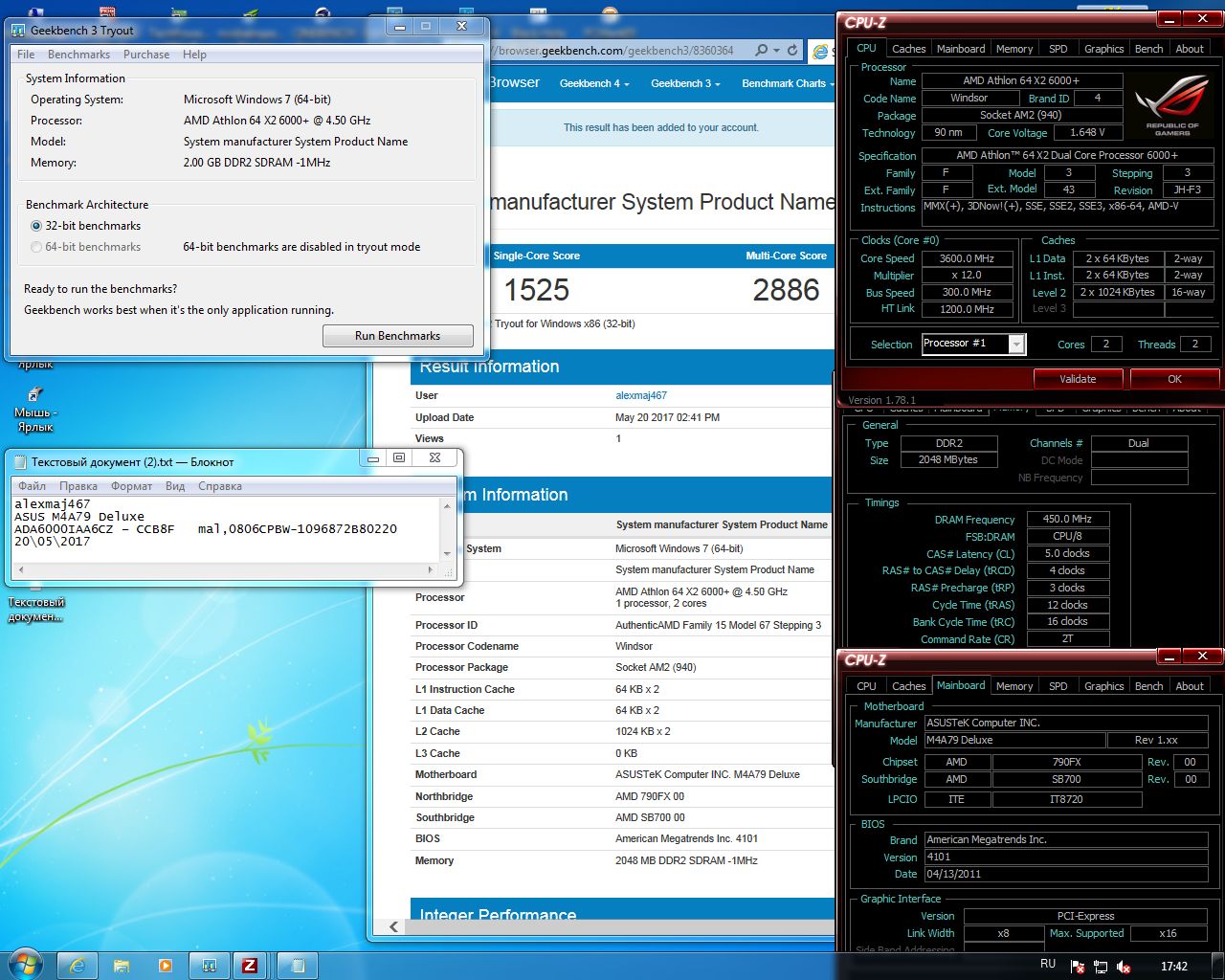This screenshot has height=980, width=1225.
Task: Click Notepad horizontal scrollbar right arrow
Action: 430,569
